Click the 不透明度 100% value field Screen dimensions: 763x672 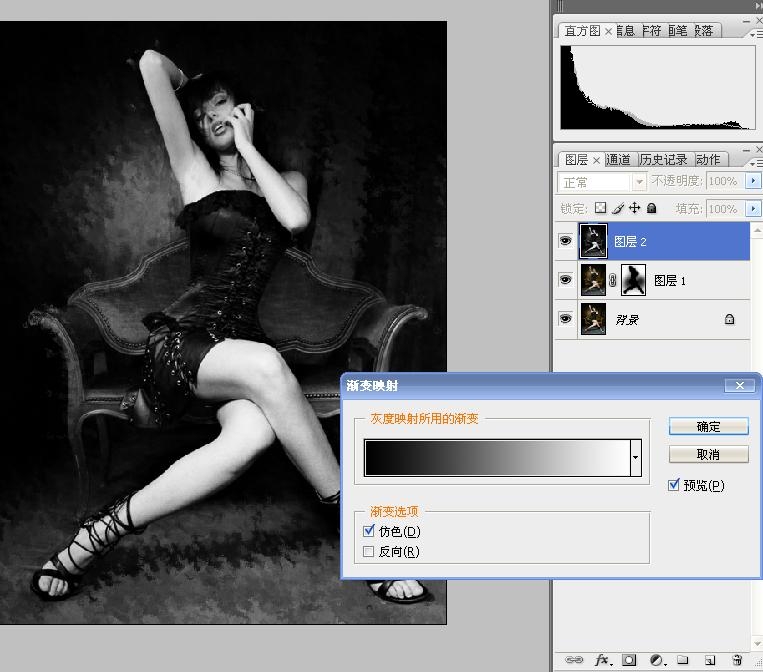point(724,181)
